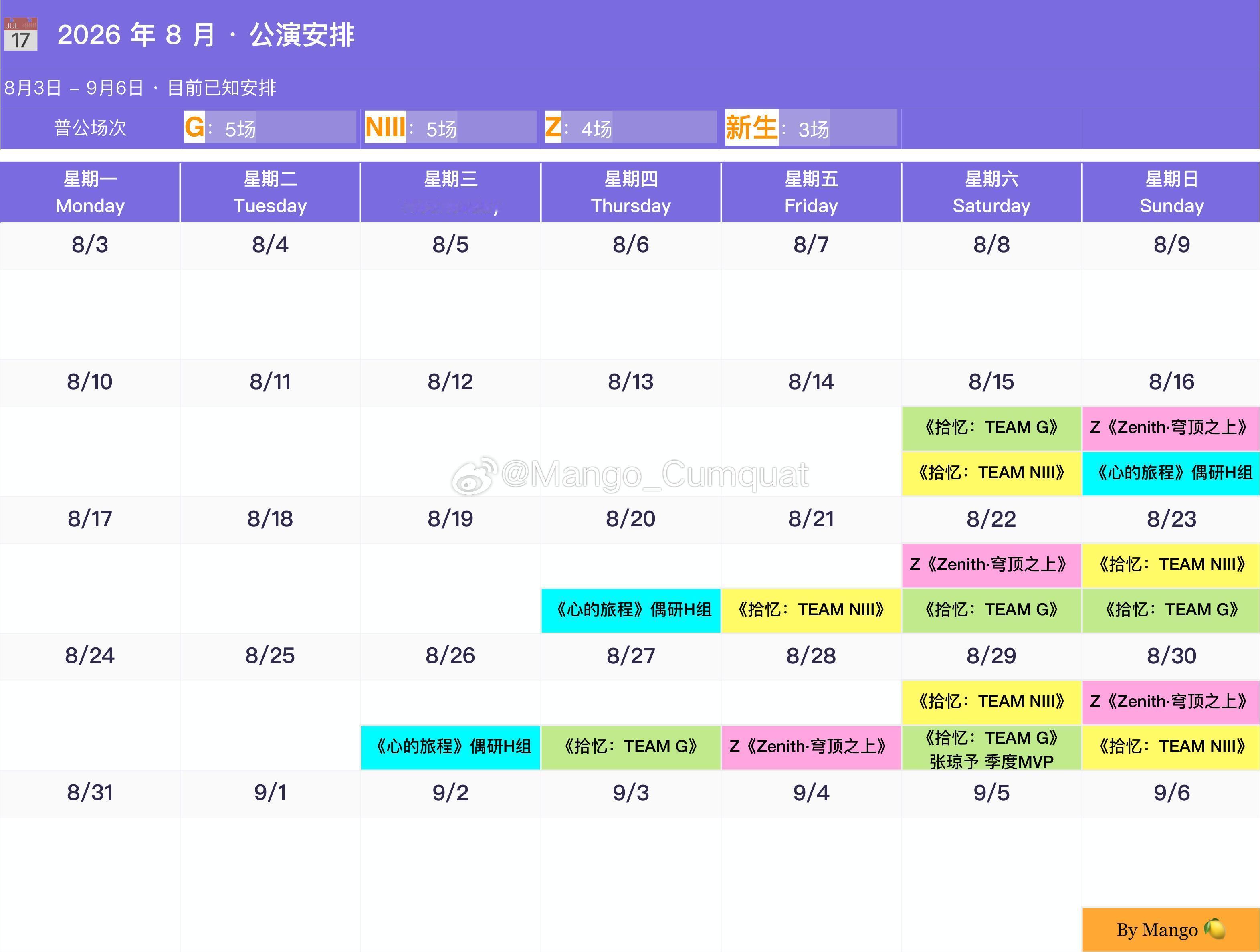
Task: Open the 8/30 Z《Zenith·穹顶之上》 event
Action: pos(1171,702)
